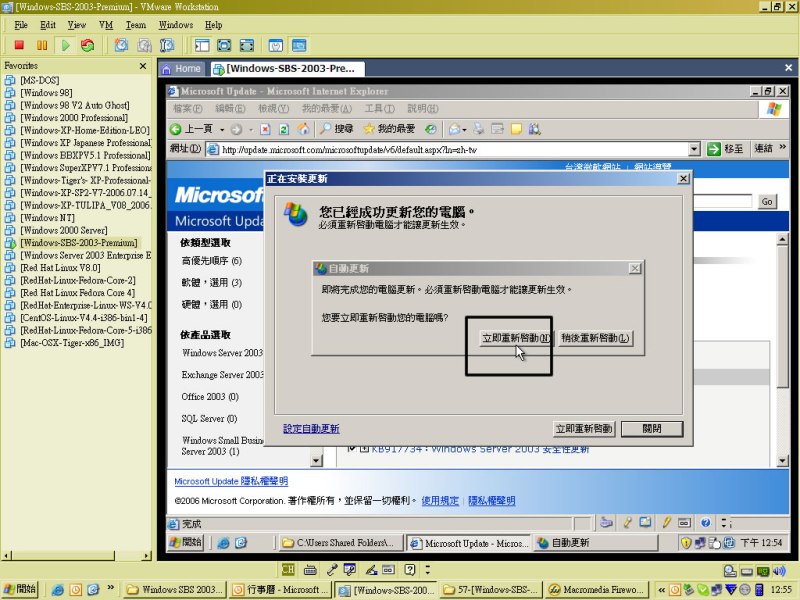Screen dimensions: 800x600
Task: Click the 稍後重新啟動(L) restart later button
Action: pos(595,338)
